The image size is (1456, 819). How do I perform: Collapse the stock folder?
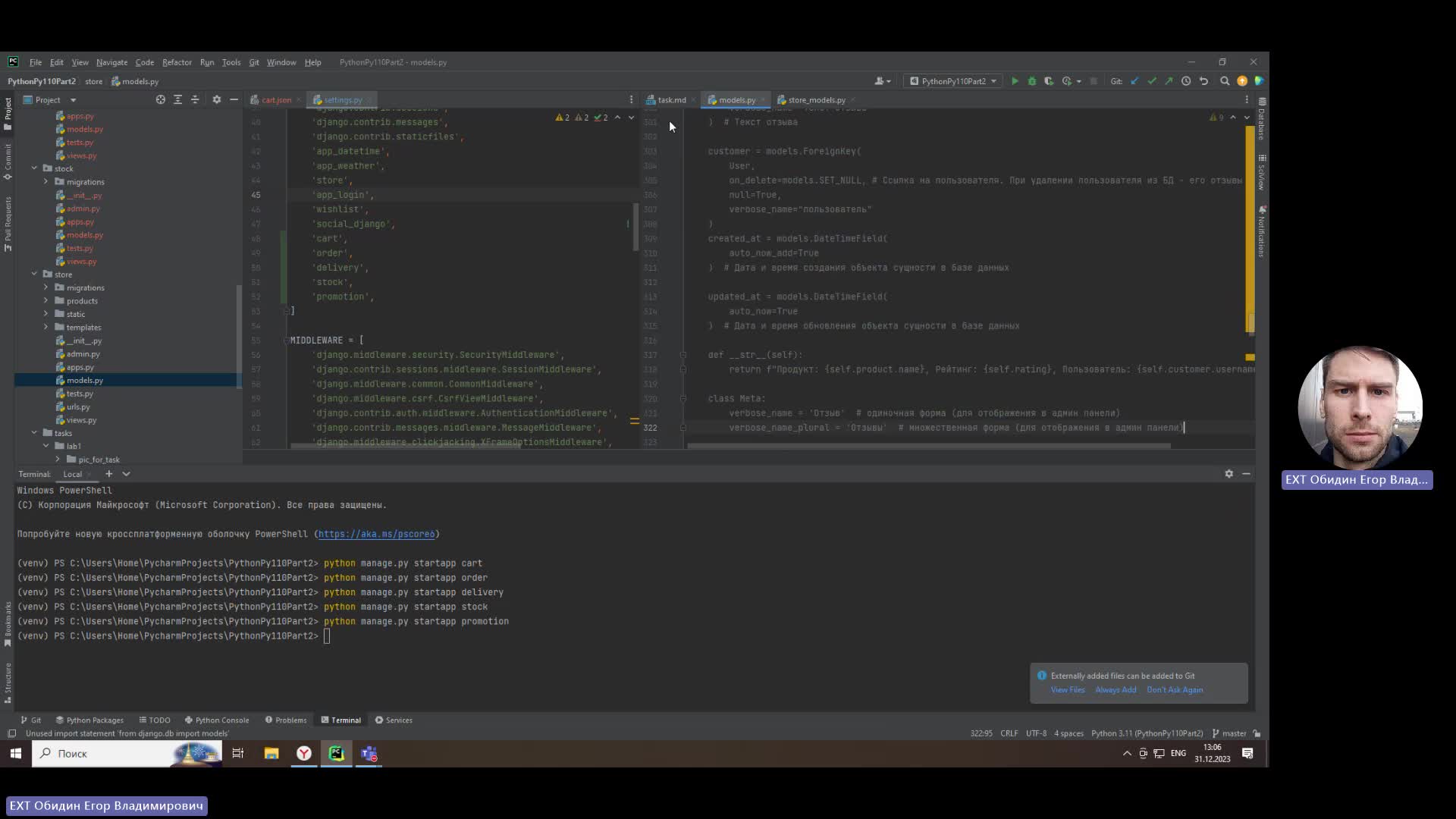pyautogui.click(x=34, y=168)
